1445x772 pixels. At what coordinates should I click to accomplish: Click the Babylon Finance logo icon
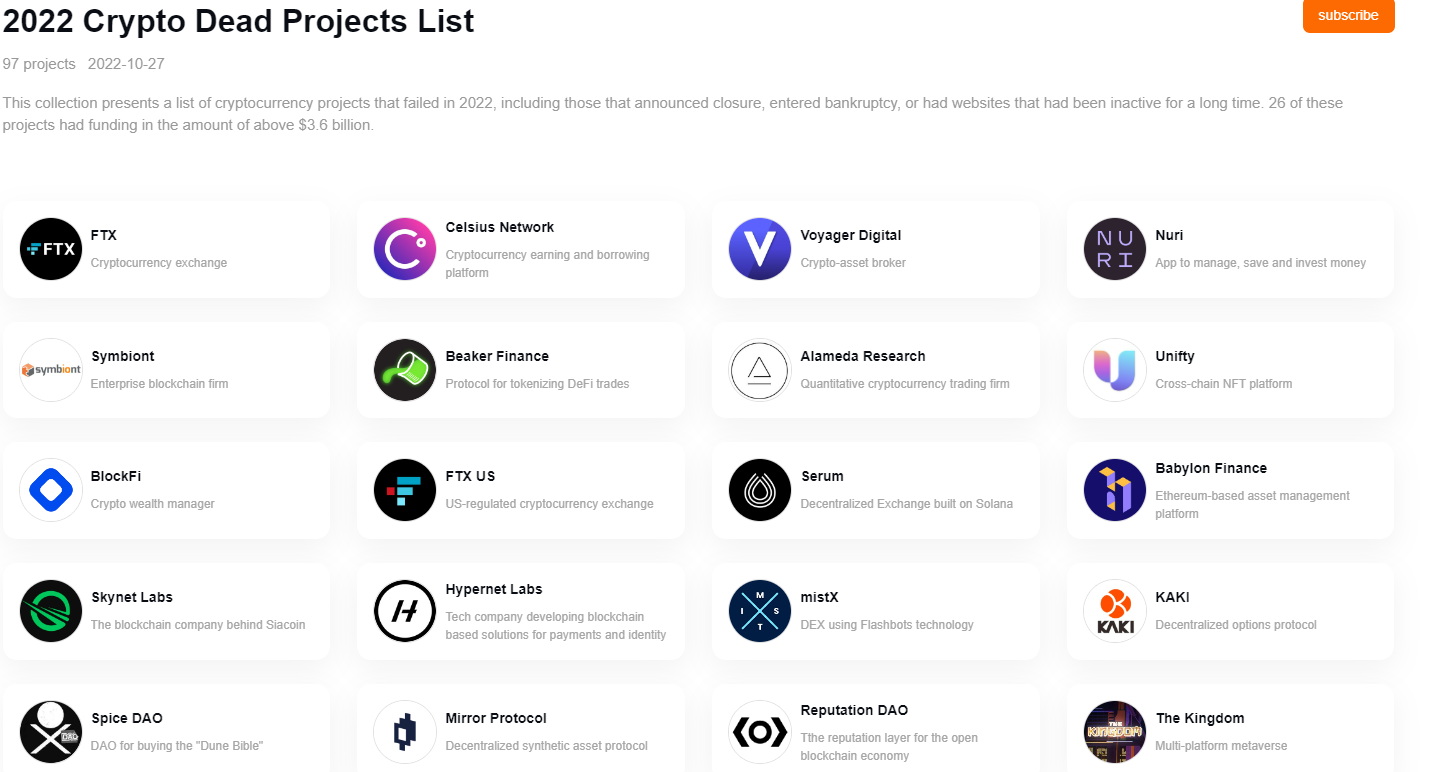point(1115,490)
